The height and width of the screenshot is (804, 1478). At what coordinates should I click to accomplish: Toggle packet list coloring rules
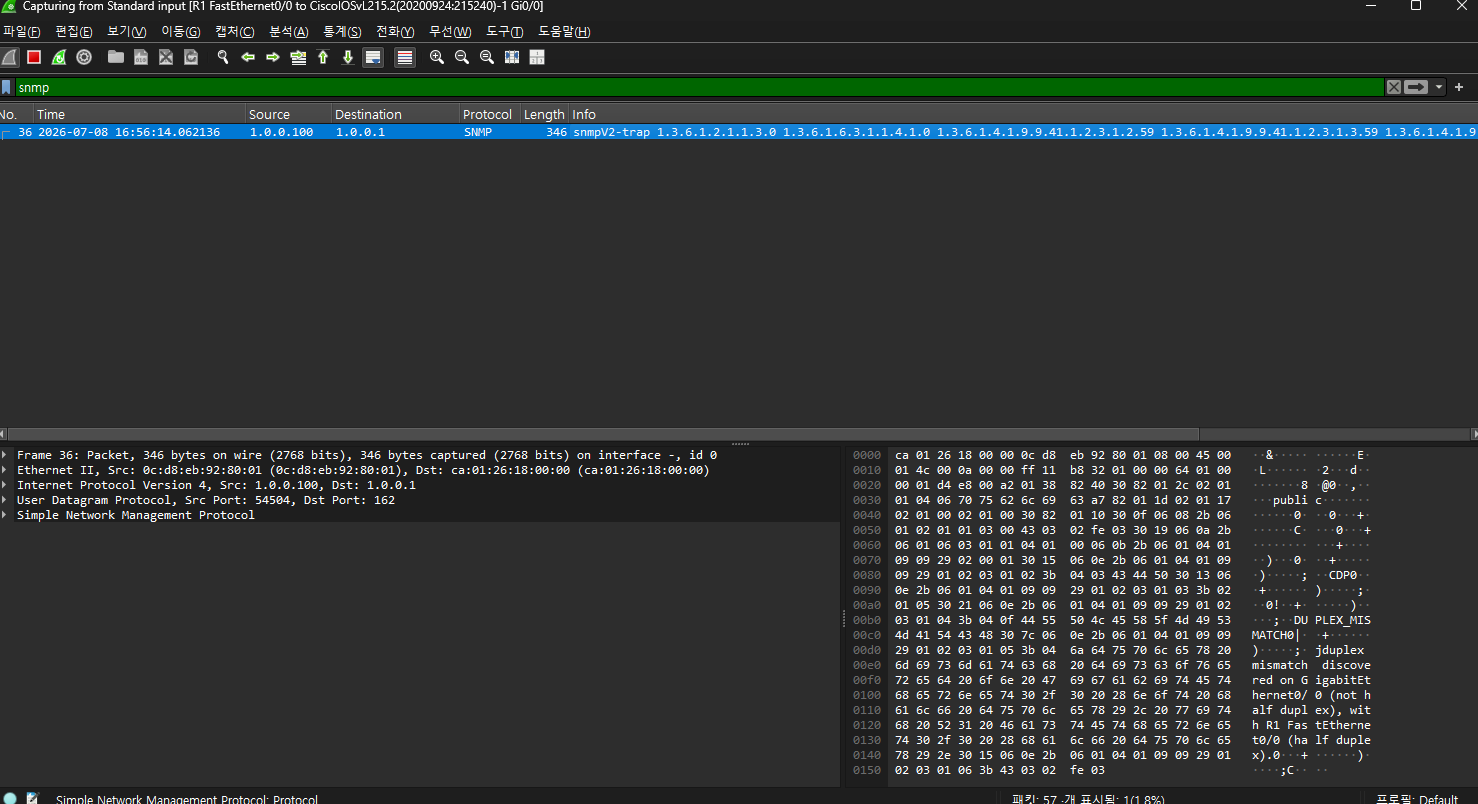point(405,57)
